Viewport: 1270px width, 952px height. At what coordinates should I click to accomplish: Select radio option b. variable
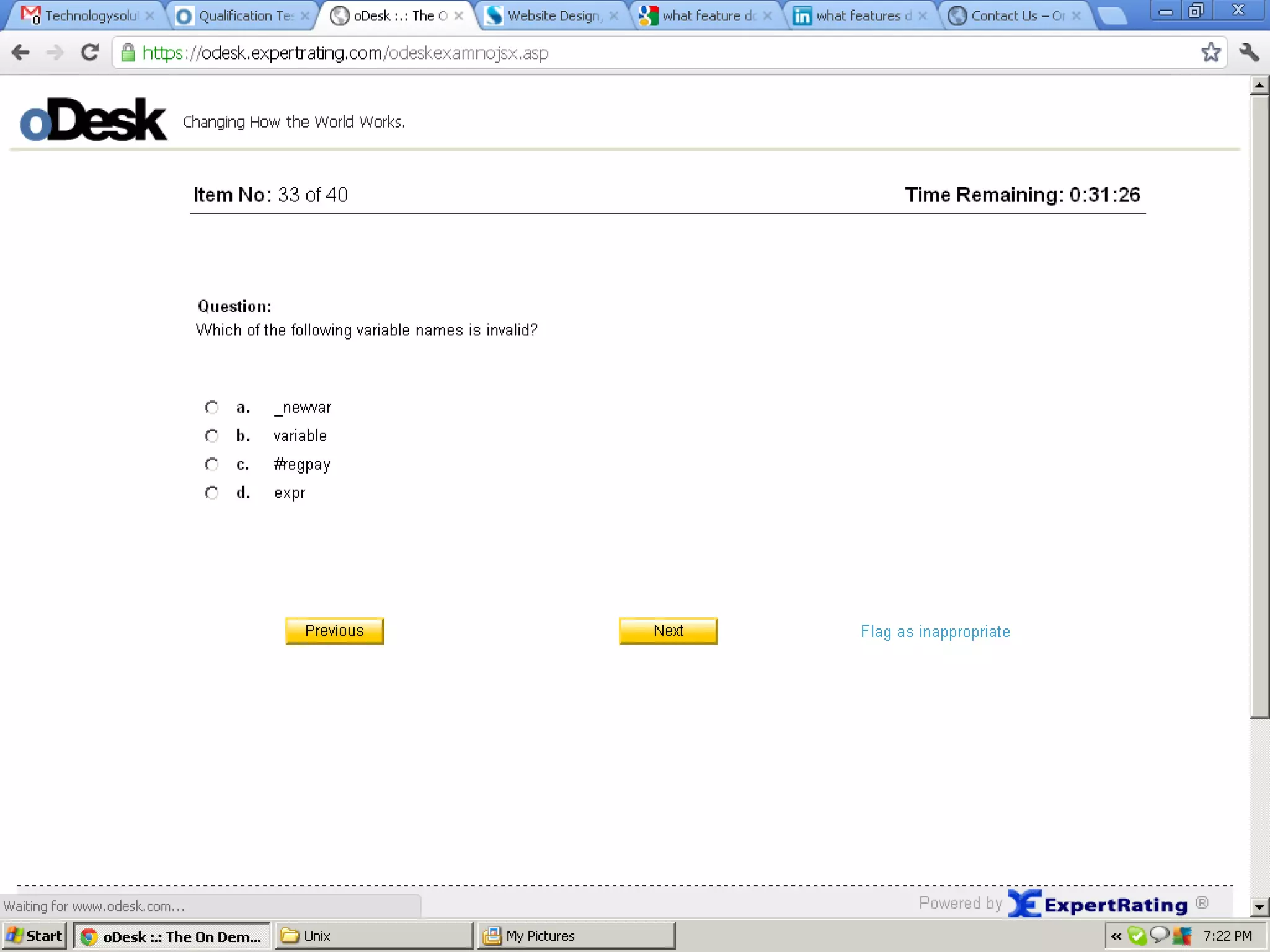(x=211, y=436)
